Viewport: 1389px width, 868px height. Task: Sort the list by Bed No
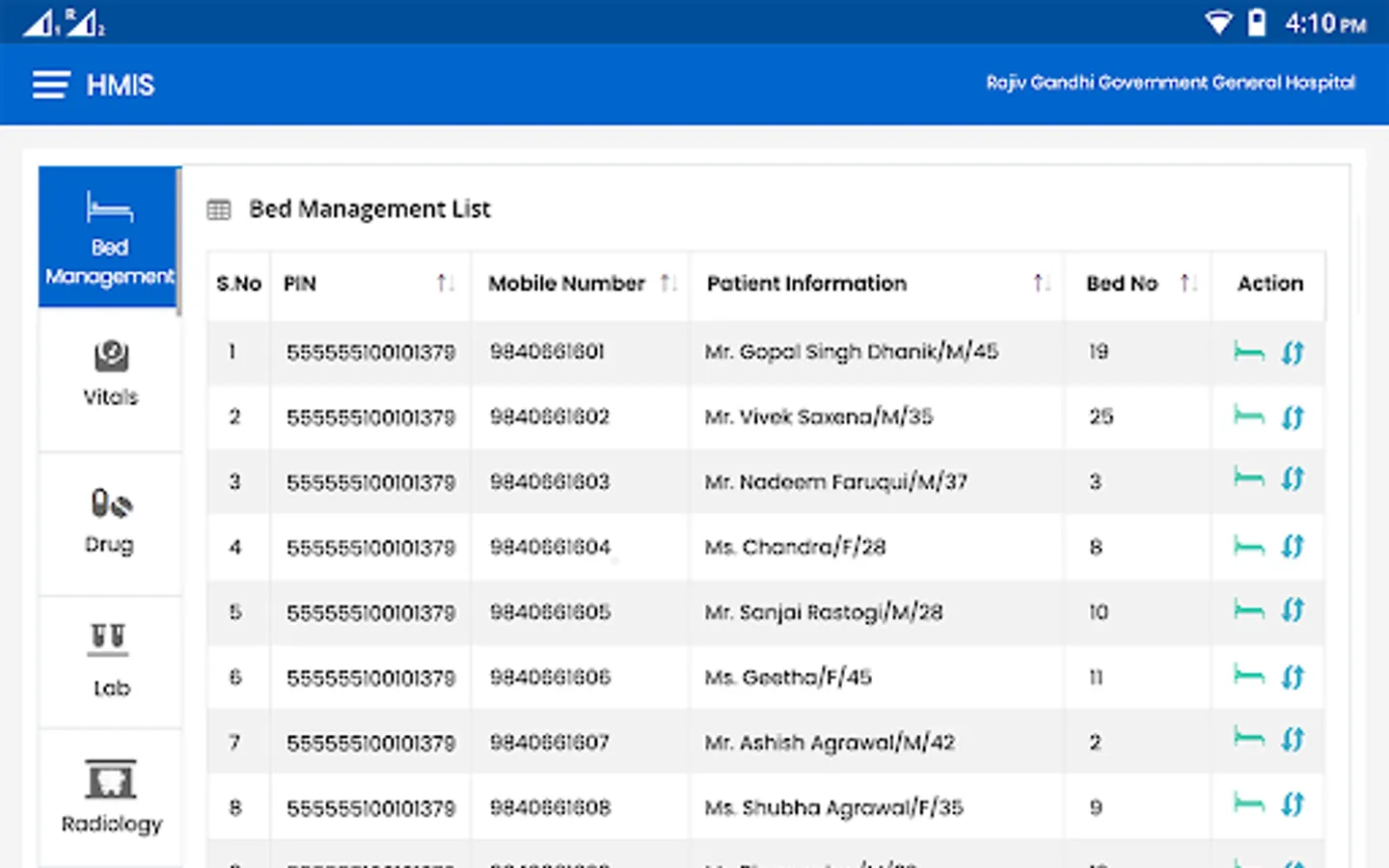pos(1187,284)
